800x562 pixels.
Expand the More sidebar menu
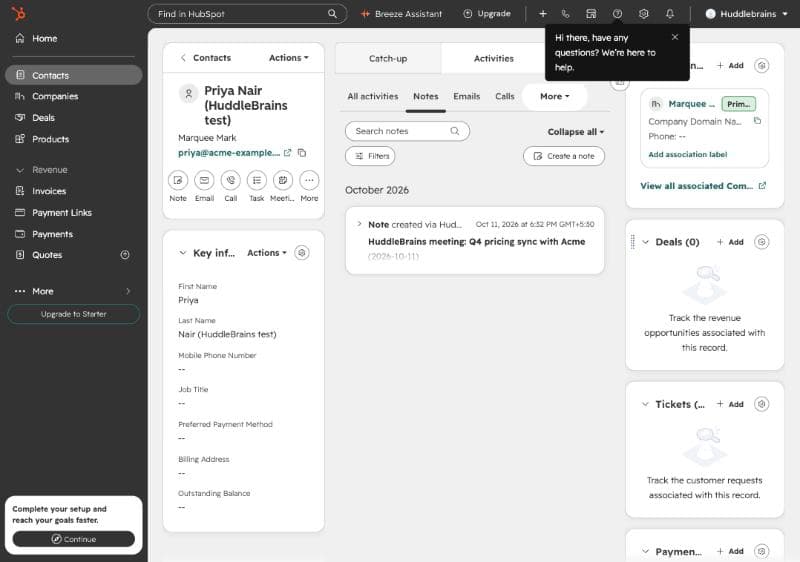pos(71,291)
